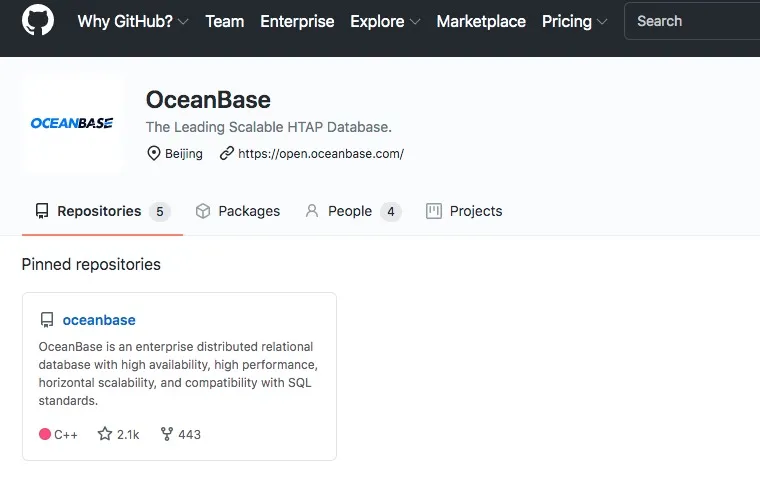
Task: Open the 443 forks link
Action: pyautogui.click(x=180, y=434)
